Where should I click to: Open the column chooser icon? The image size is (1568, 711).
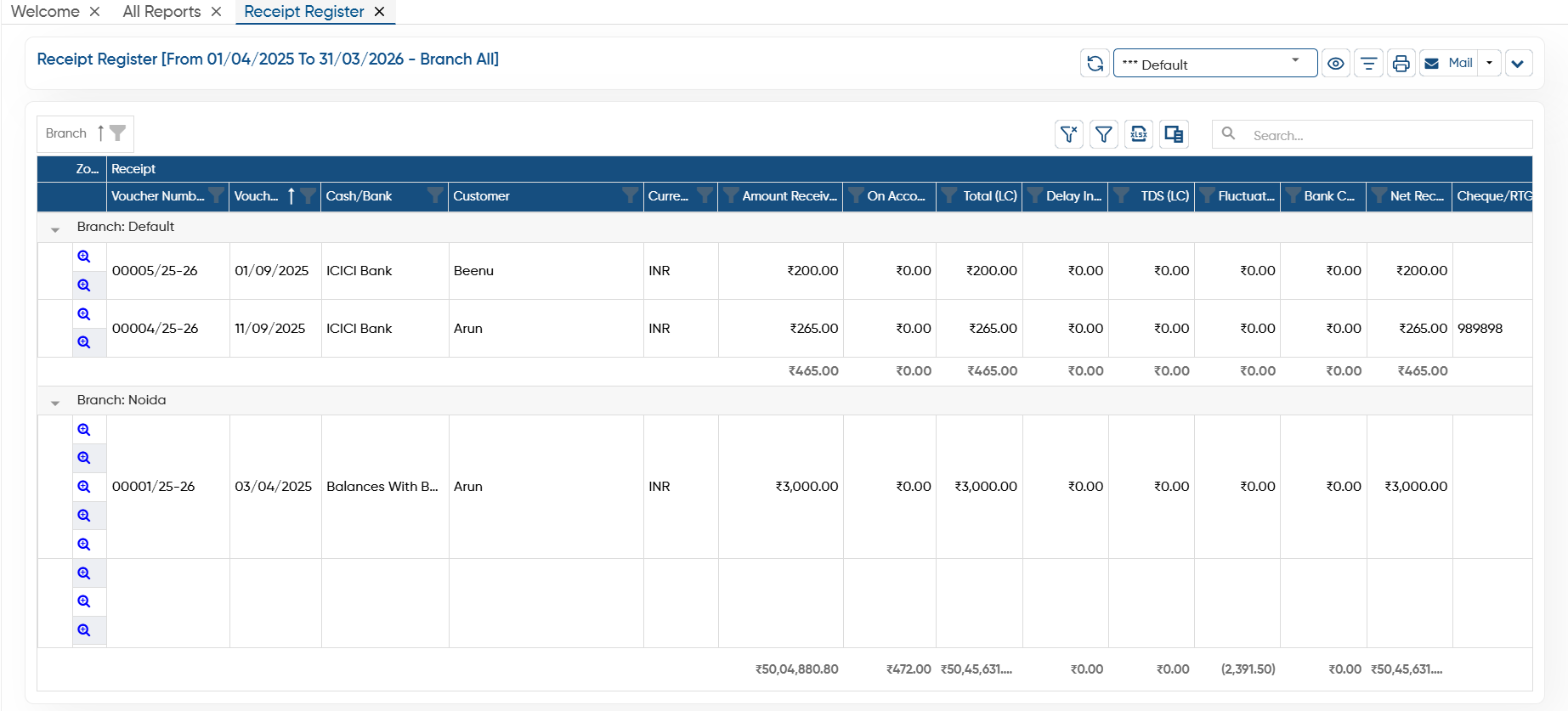tap(1174, 134)
